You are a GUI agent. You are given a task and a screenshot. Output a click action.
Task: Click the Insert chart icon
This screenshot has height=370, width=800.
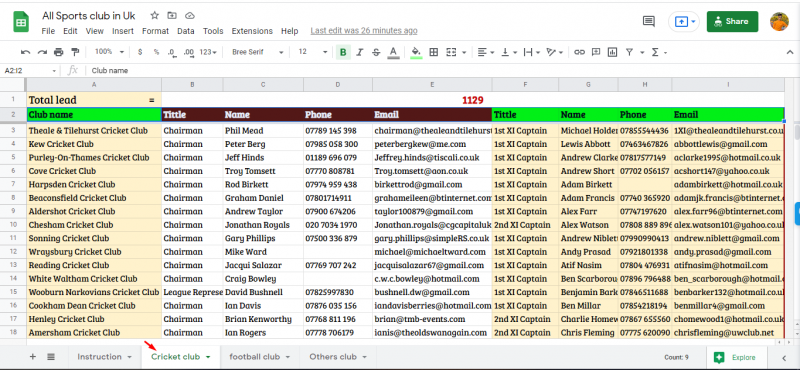613,52
